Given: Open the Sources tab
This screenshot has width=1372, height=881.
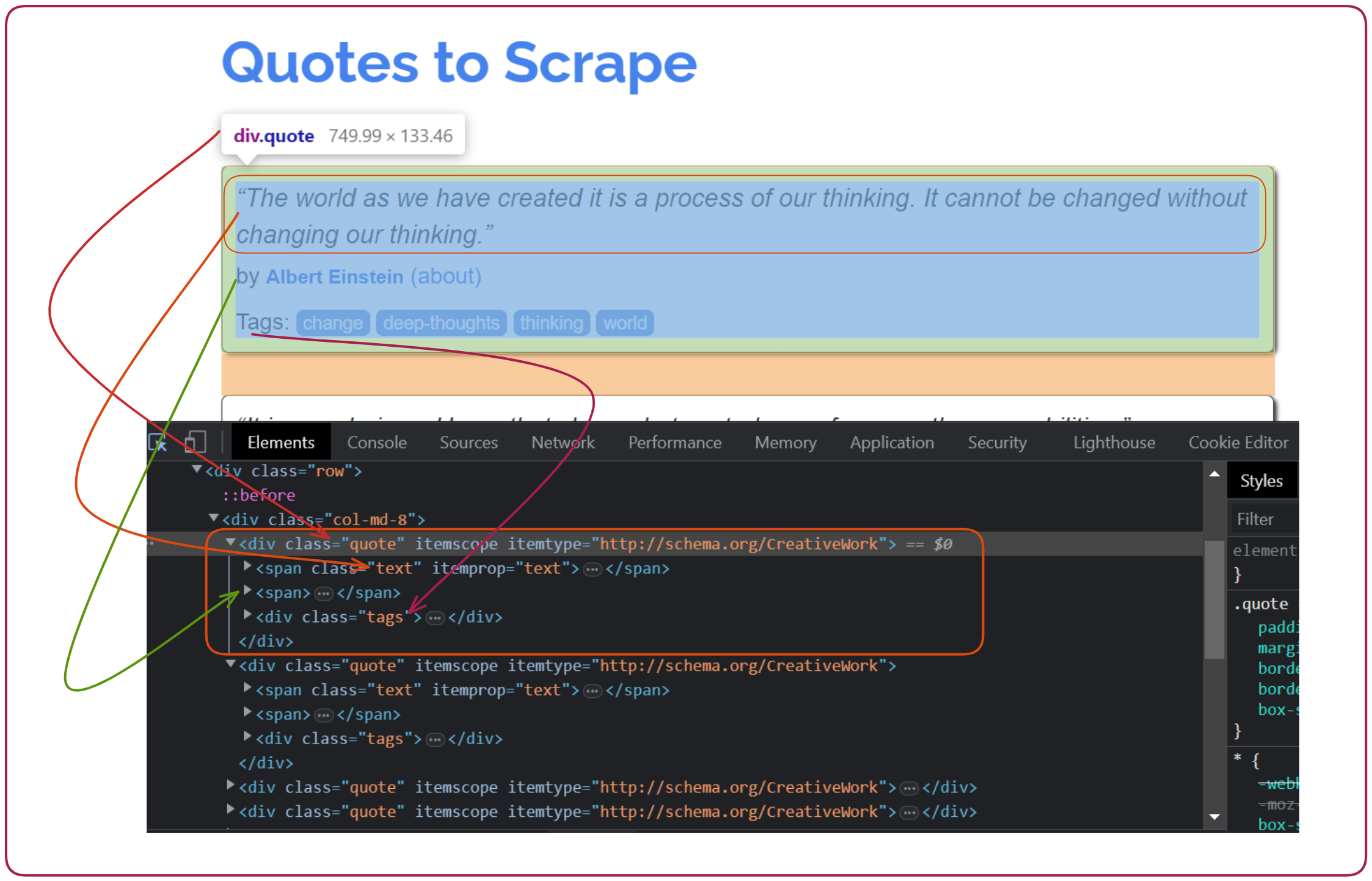Looking at the screenshot, I should 469,442.
